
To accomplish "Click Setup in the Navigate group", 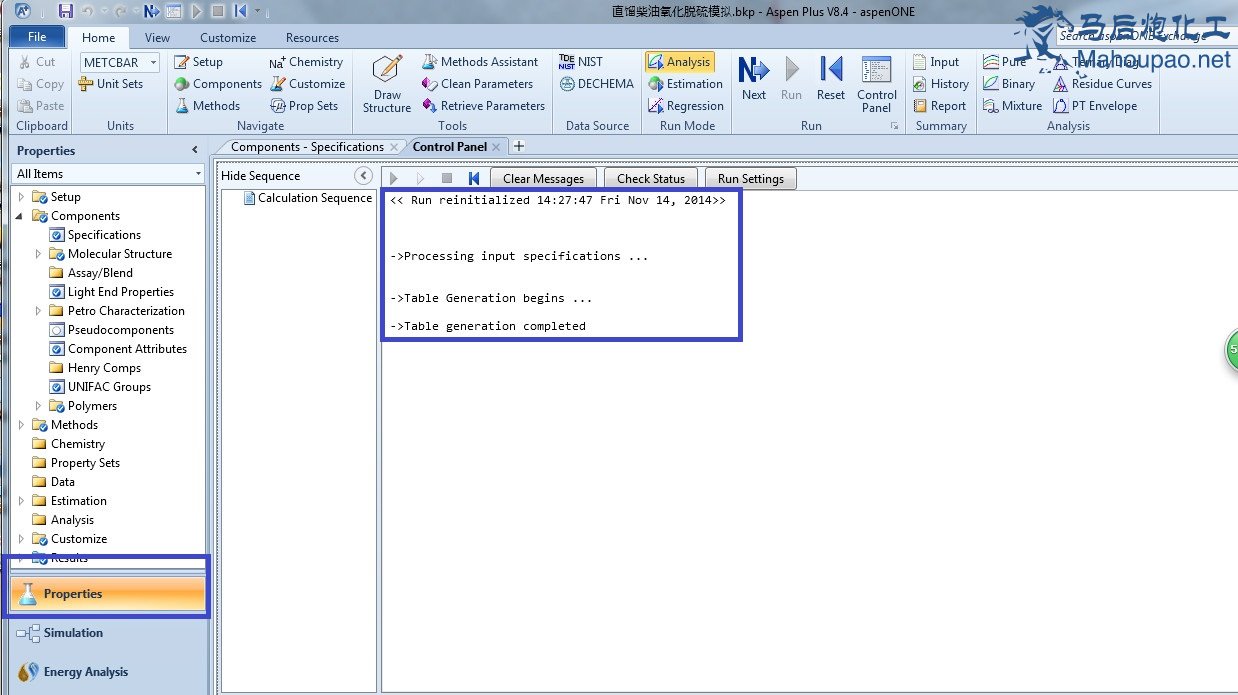I will 199,62.
